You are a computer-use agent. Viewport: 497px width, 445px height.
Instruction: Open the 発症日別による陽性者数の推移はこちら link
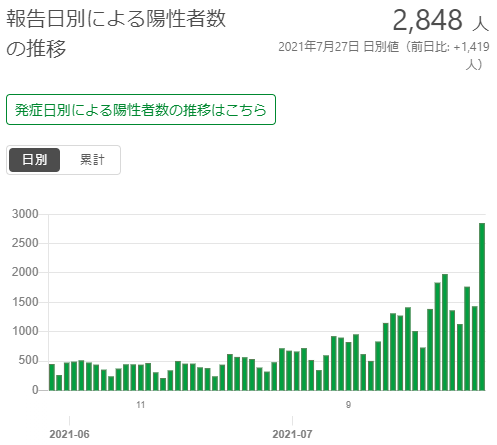tap(141, 110)
